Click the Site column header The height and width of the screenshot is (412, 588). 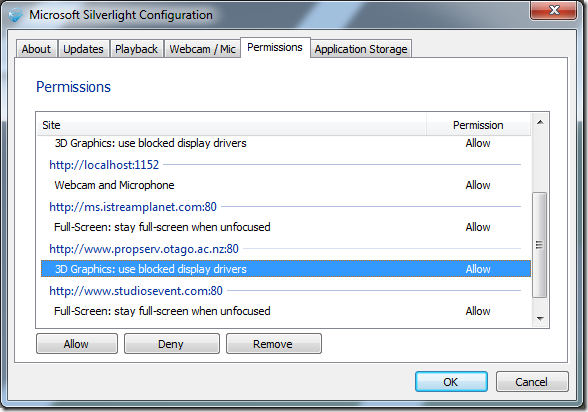(x=232, y=125)
